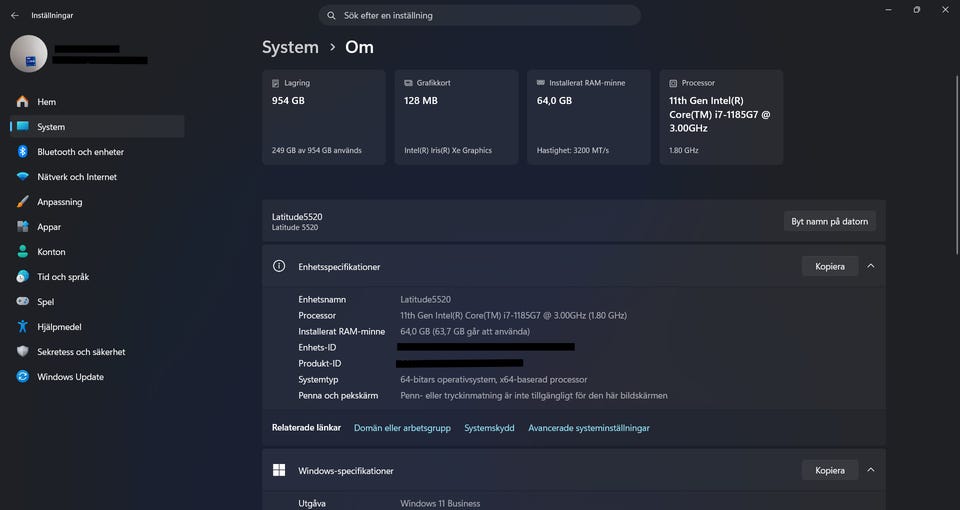
Task: Click the back arrow in Inställningar
Action: pos(14,16)
